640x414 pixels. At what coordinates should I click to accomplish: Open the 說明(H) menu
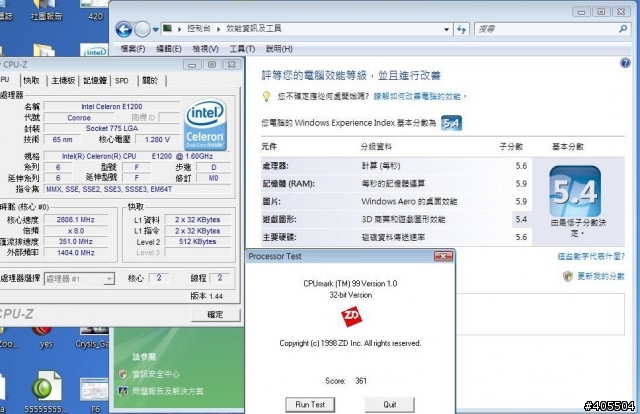279,49
